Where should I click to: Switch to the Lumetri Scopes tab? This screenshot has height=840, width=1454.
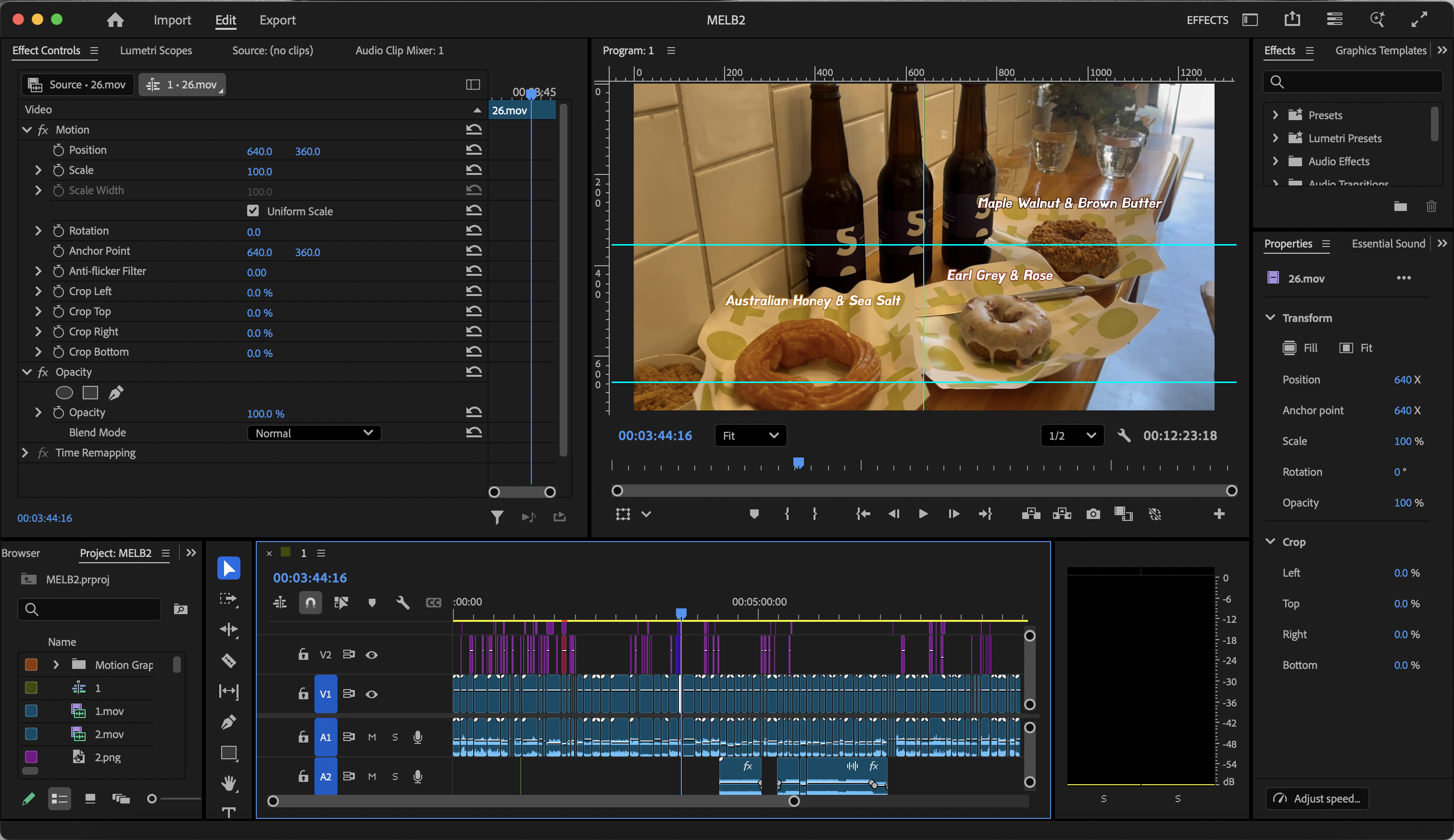point(156,50)
